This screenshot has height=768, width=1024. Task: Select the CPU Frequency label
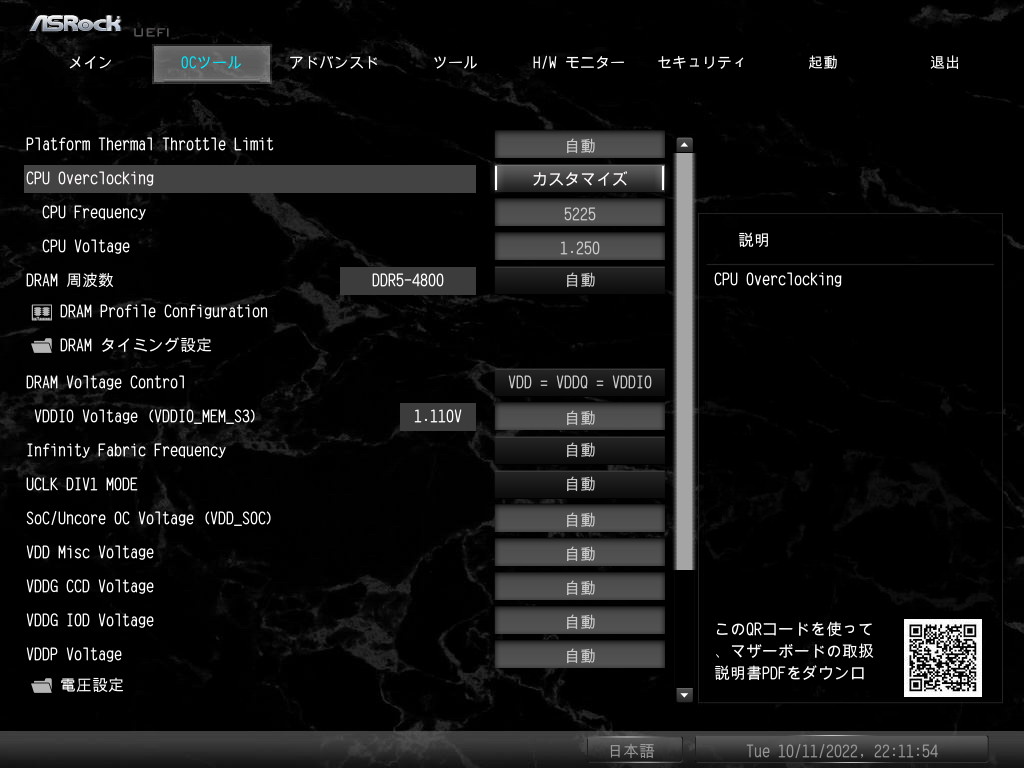pyautogui.click(x=94, y=212)
